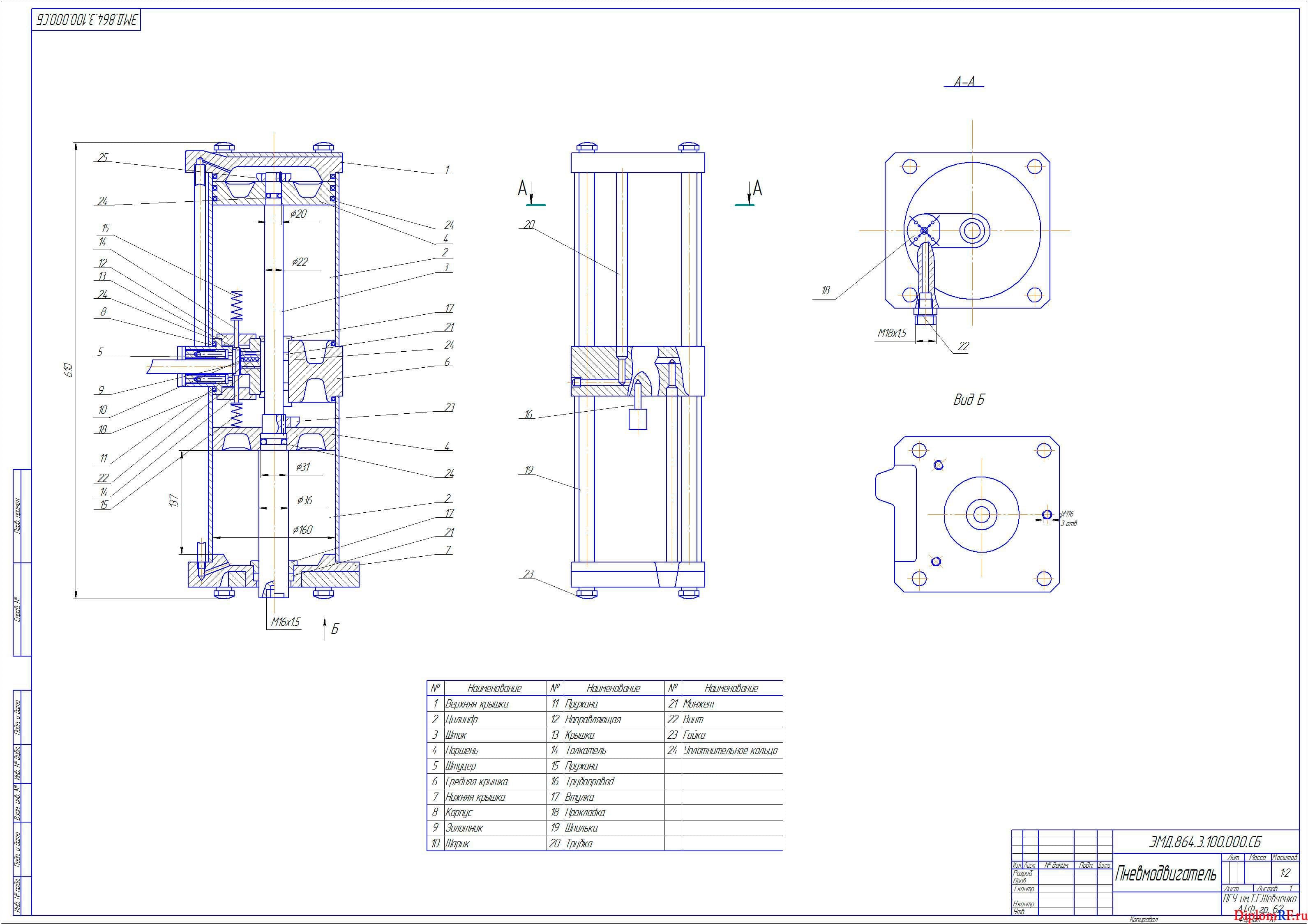The width and height of the screenshot is (1308, 924).
Task: Click the "Штуцер" cell in the parts table
Action: point(460,766)
